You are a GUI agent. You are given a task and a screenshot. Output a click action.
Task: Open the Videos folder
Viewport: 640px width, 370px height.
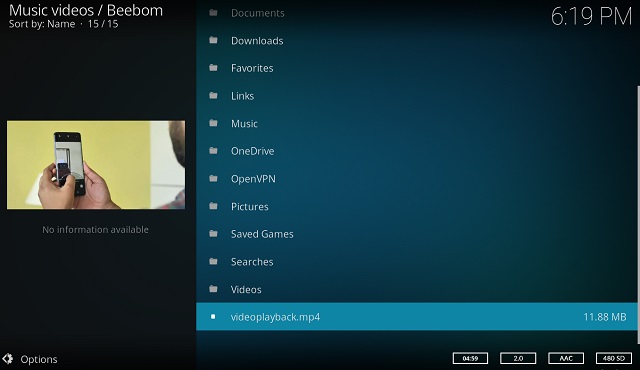pos(417,289)
